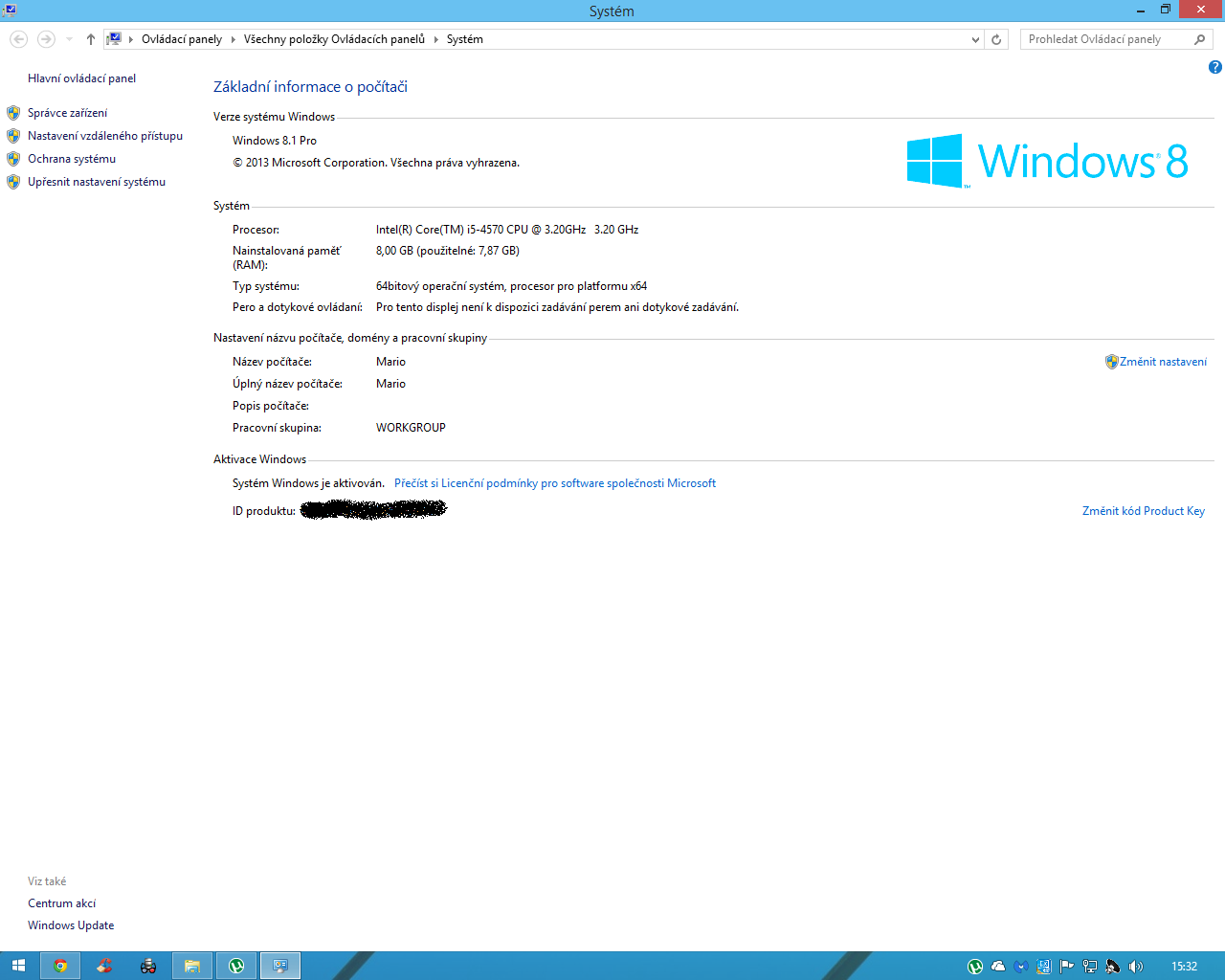Open the OneDrive cloud tray icon
1225x980 pixels.
point(998,967)
